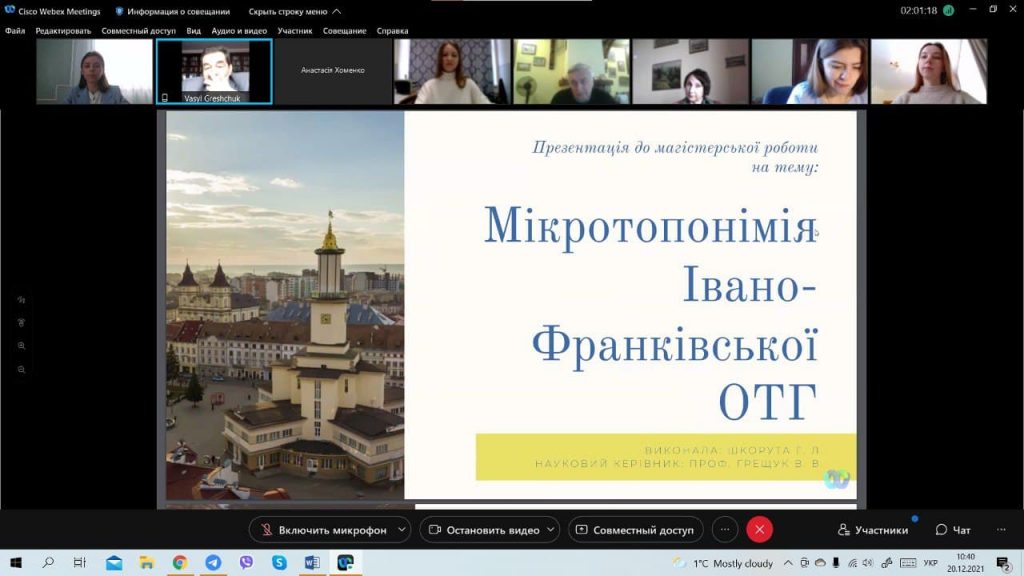
Task: Select Vasyl Greshchuk's video thumbnail
Action: tap(214, 71)
